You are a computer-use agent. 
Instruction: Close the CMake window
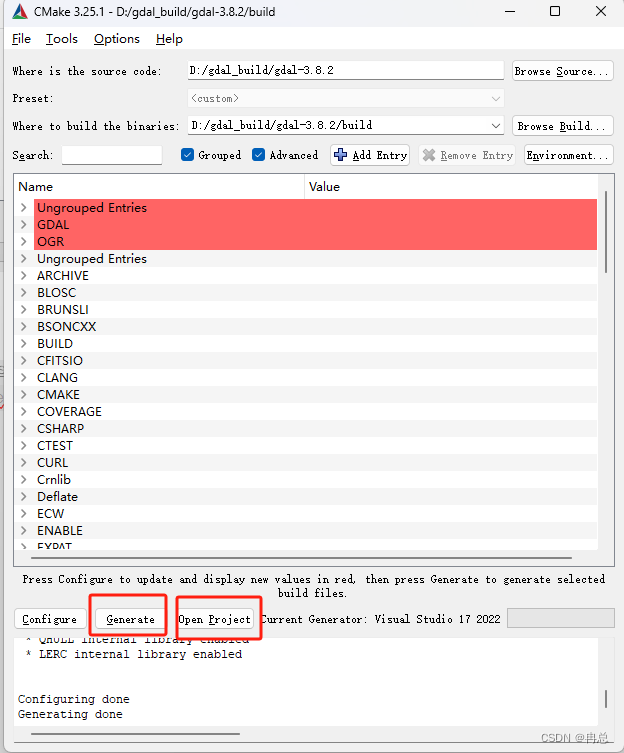pyautogui.click(x=600, y=12)
